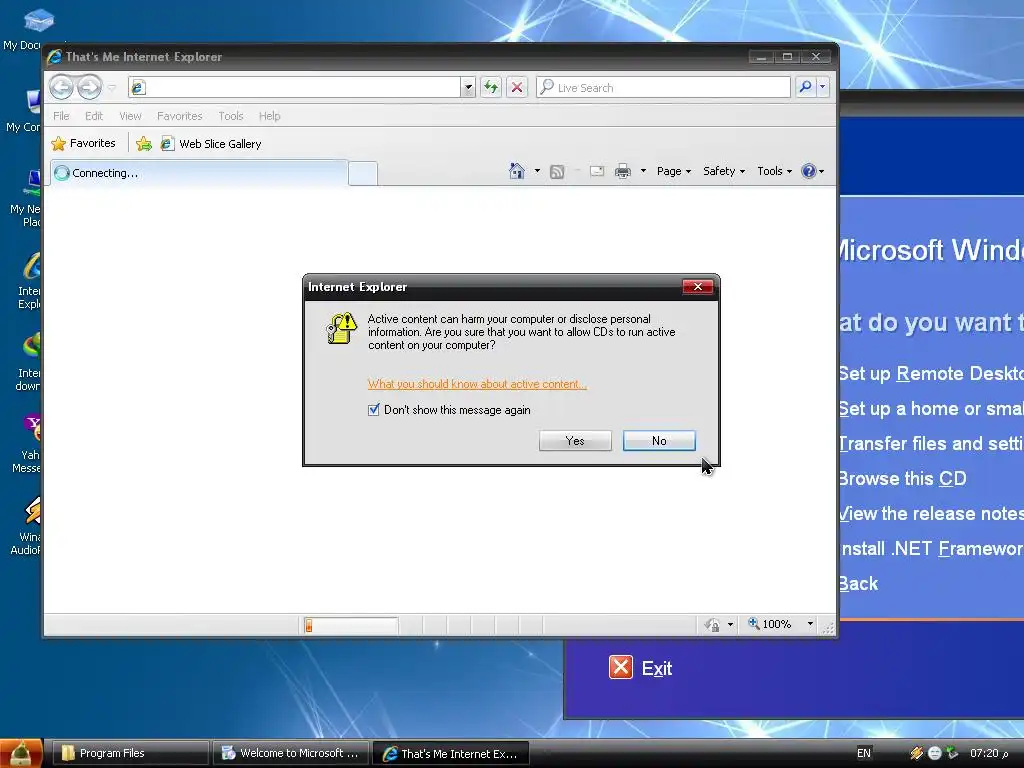Close the Internet Explorer warning dialog
Viewport: 1024px width, 768px height.
(697, 287)
